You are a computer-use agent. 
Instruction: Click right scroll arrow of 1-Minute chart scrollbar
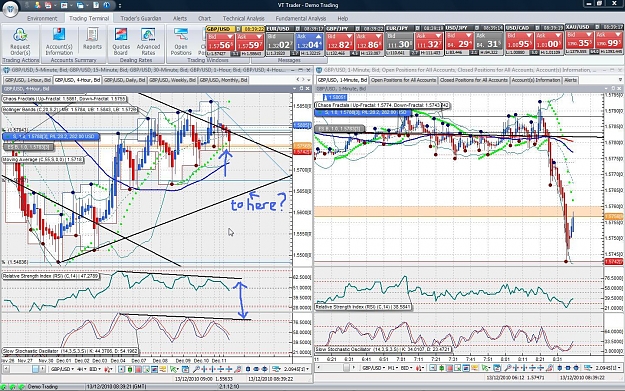pos(354,368)
